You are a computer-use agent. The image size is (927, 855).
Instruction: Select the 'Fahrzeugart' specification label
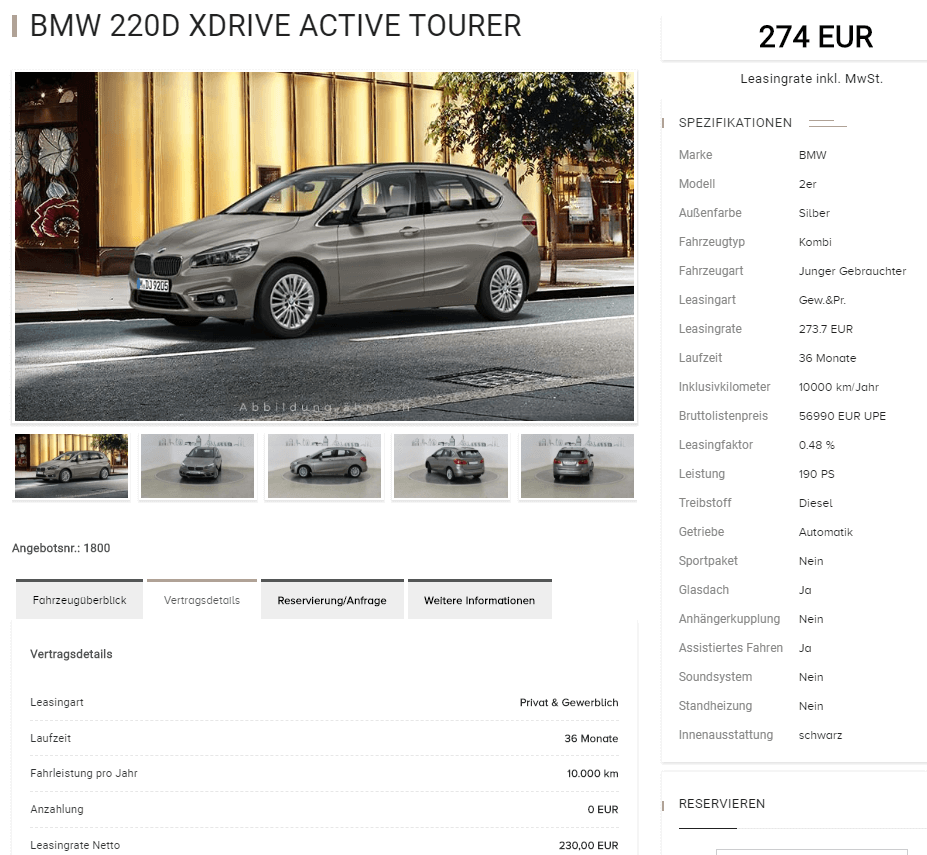(711, 270)
